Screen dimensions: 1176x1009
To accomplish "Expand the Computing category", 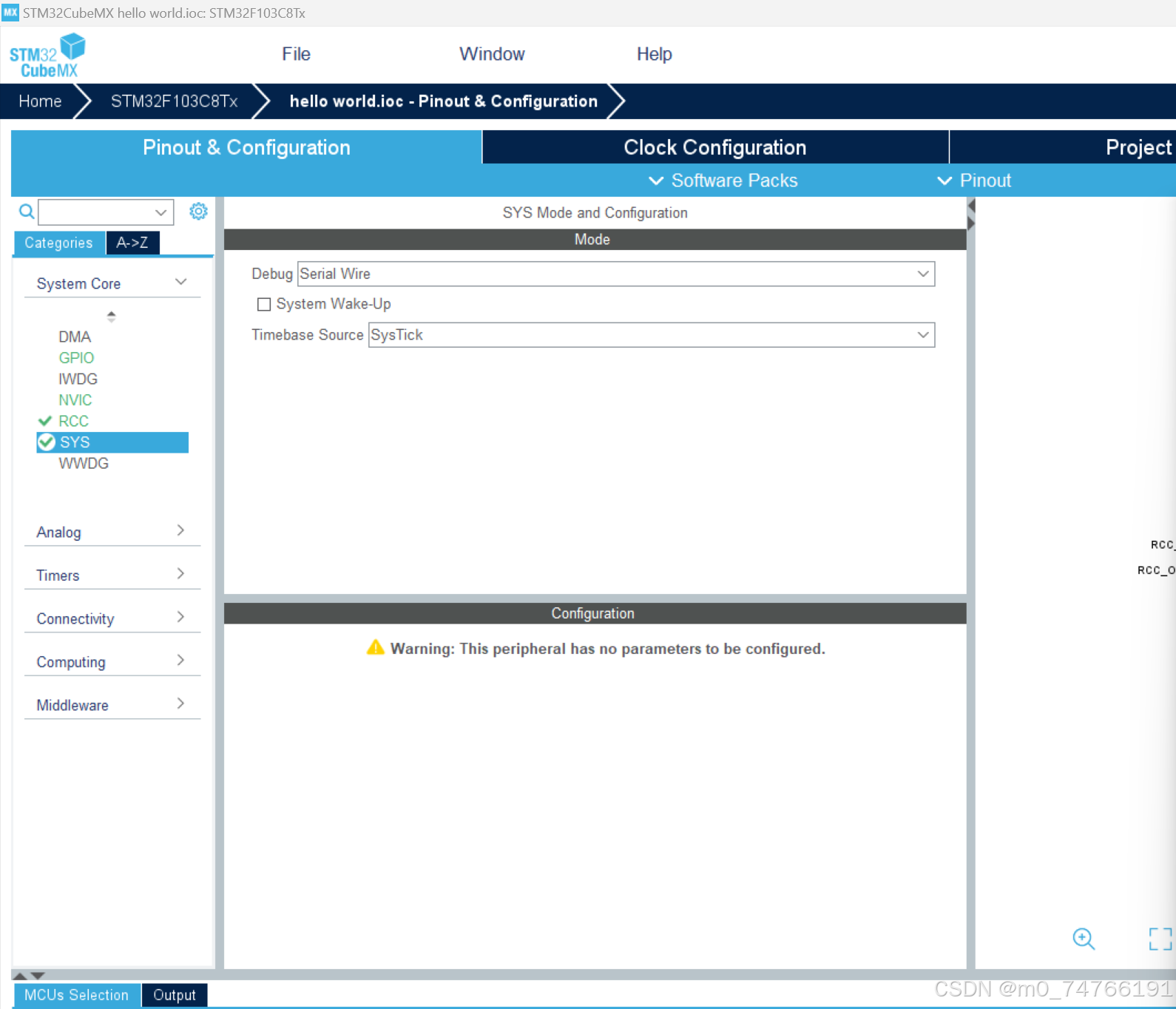I will 112,661.
